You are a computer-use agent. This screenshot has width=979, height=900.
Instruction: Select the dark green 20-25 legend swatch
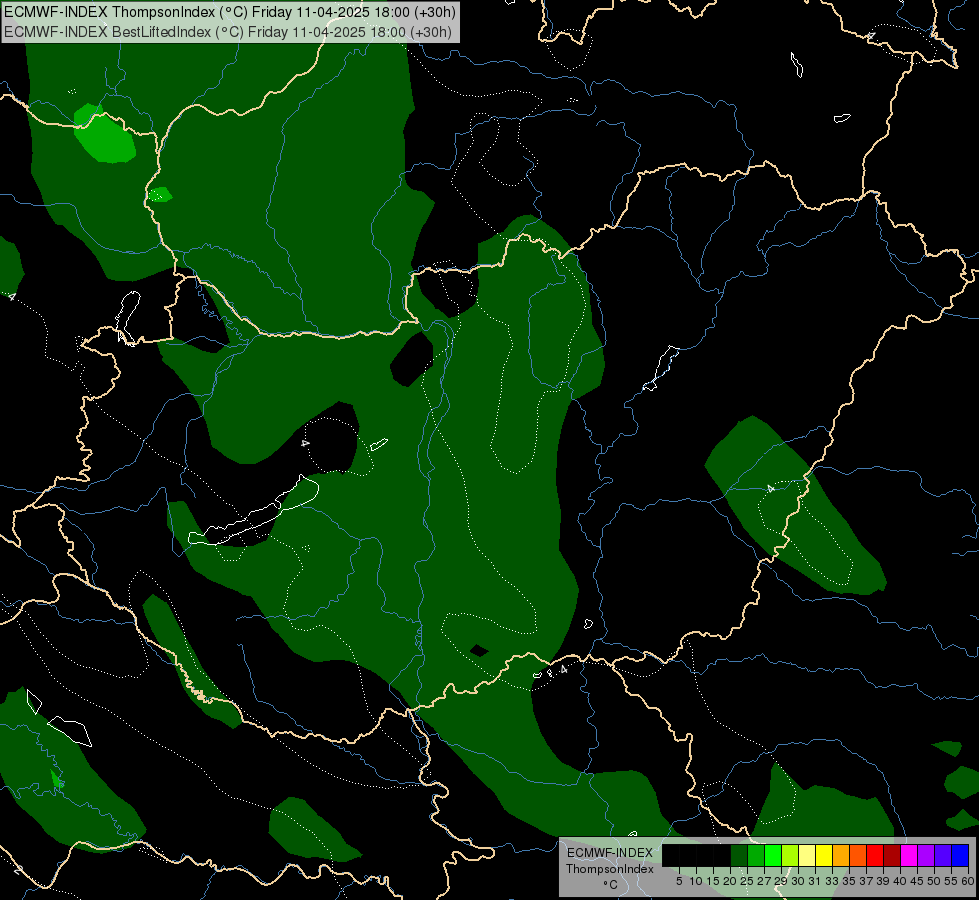[x=739, y=855]
